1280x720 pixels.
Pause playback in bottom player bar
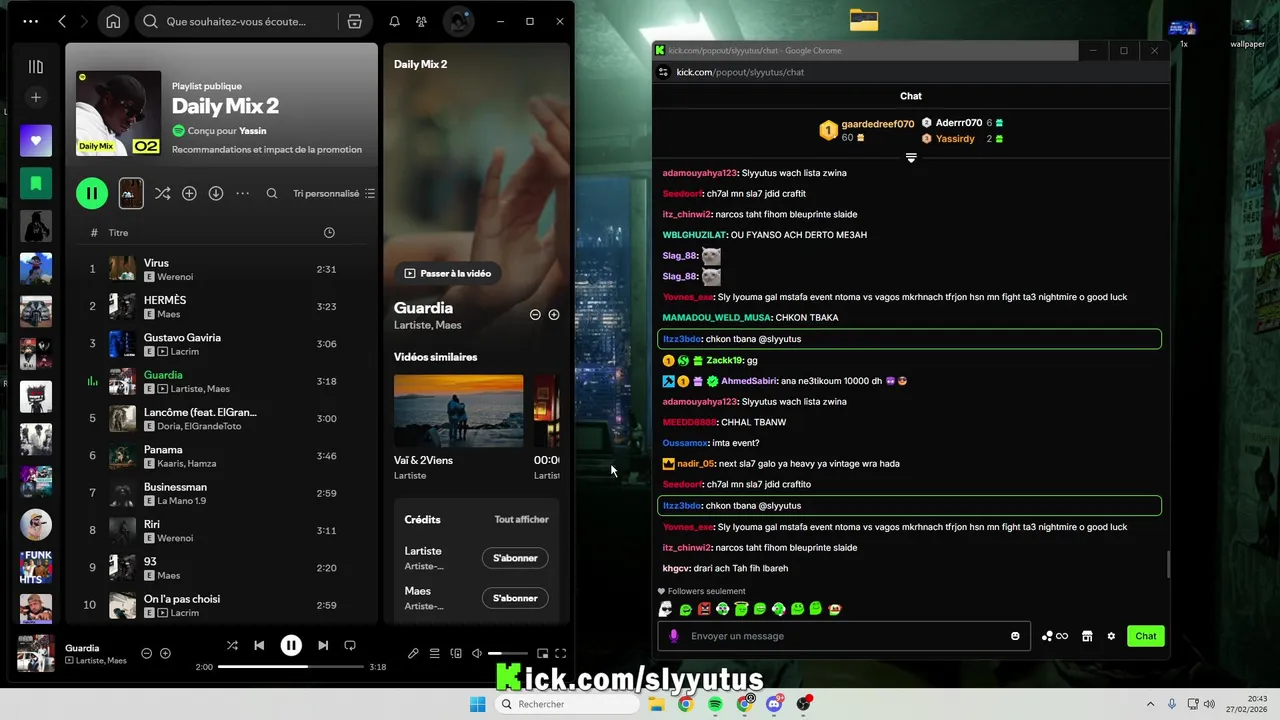pos(291,645)
